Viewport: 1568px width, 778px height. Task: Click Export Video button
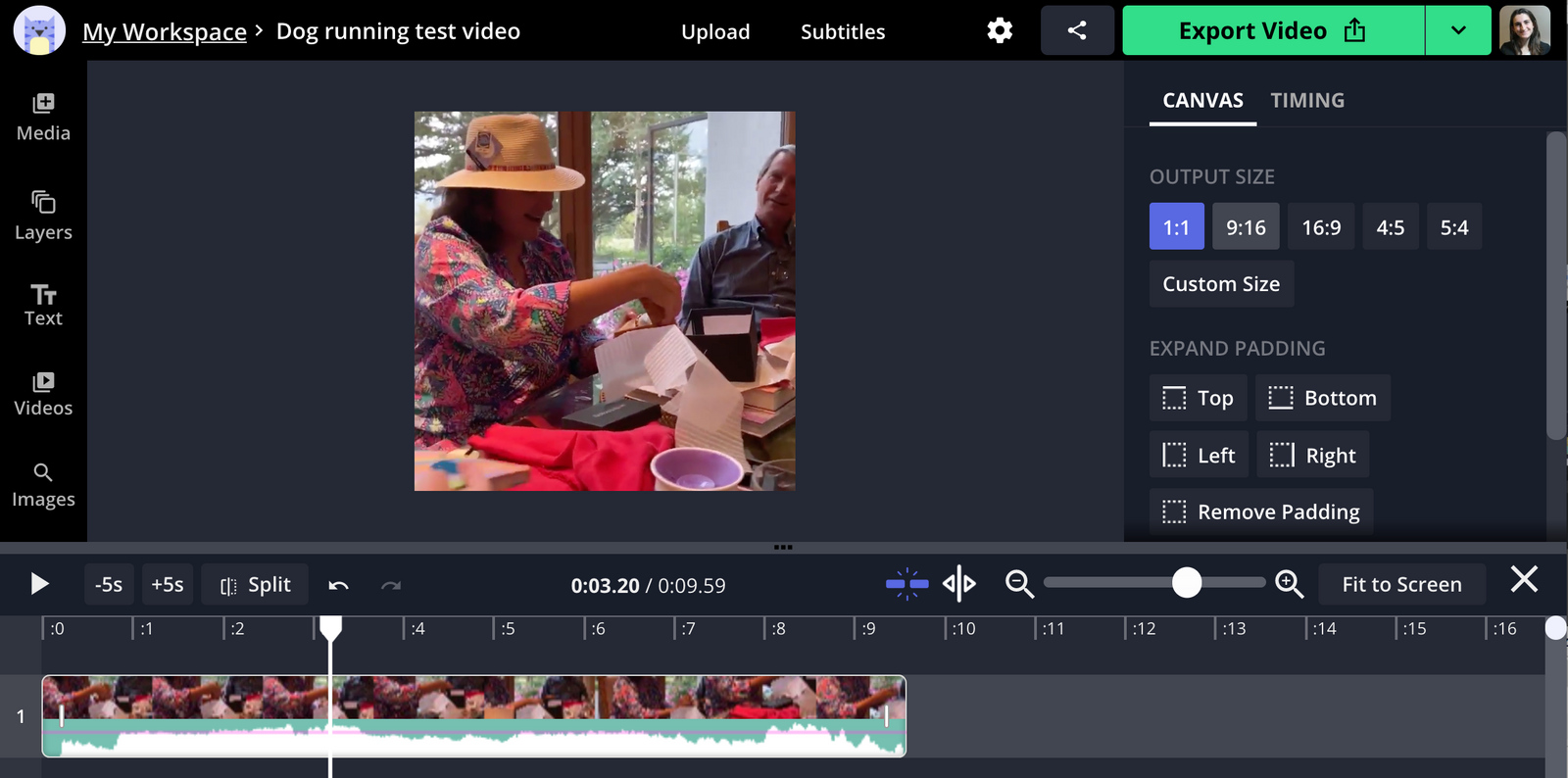click(1273, 30)
